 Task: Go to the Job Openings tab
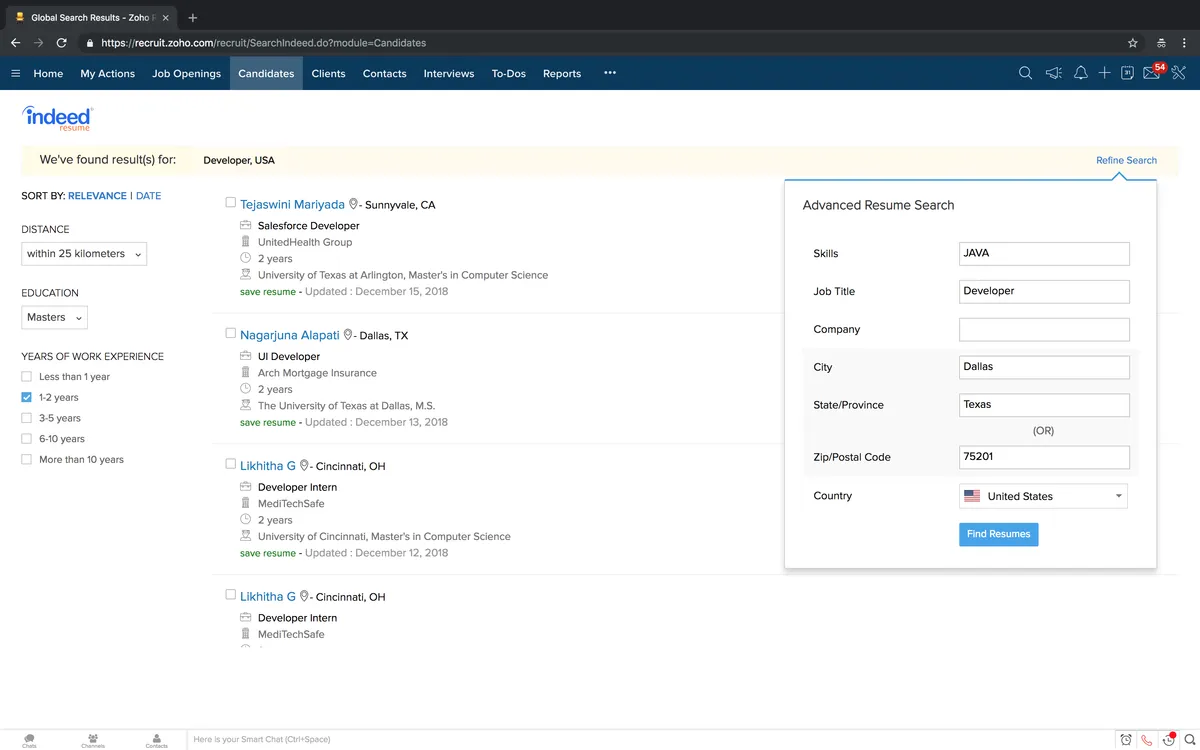tap(186, 73)
